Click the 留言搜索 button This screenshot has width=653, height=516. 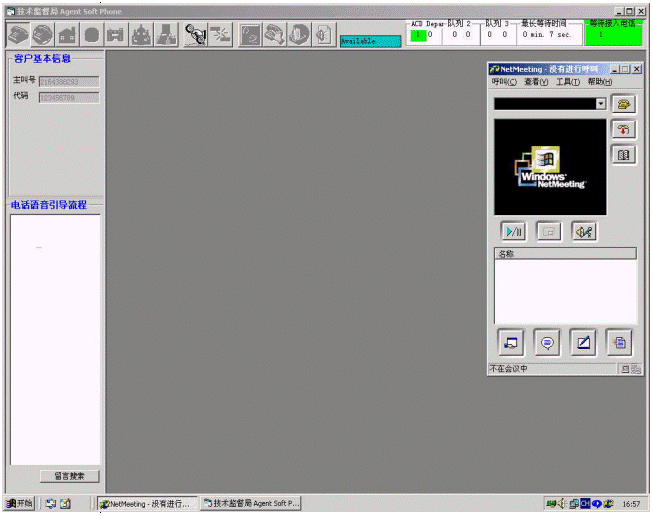tap(69, 476)
